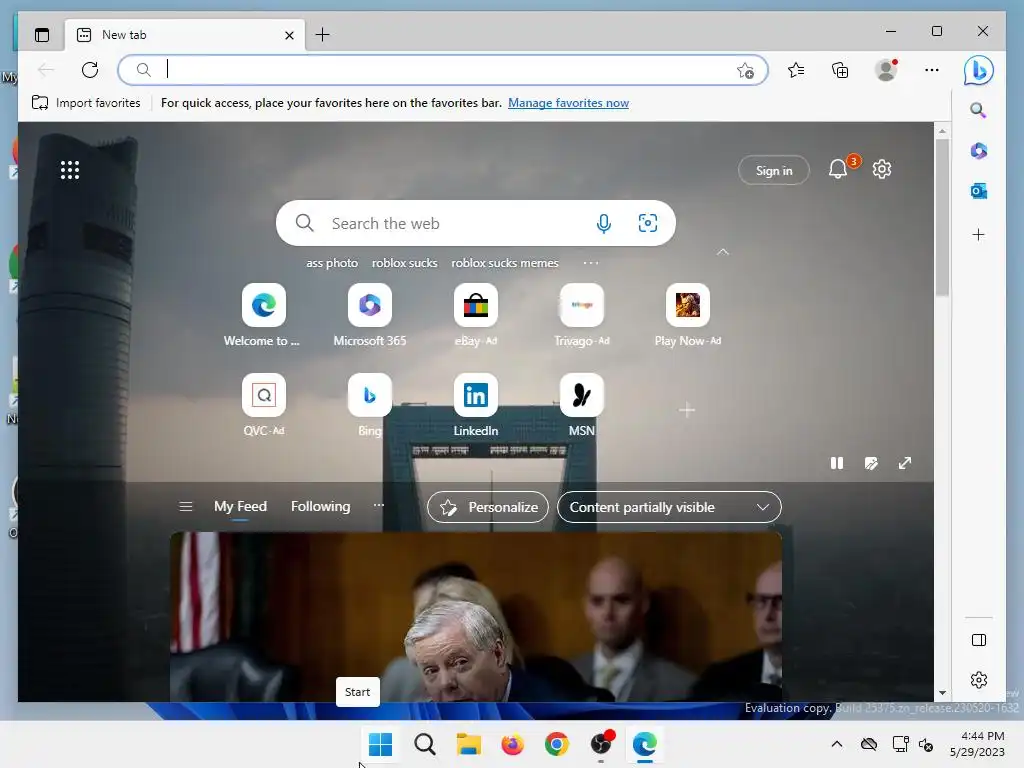Add this page to favorites star icon
The image size is (1024, 768).
coord(745,70)
